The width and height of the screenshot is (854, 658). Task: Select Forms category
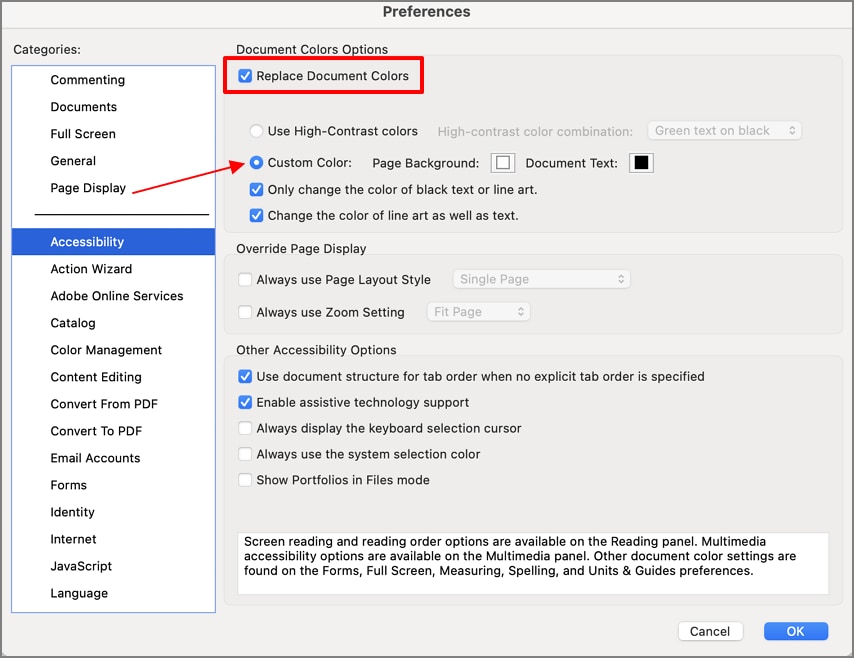113,485
